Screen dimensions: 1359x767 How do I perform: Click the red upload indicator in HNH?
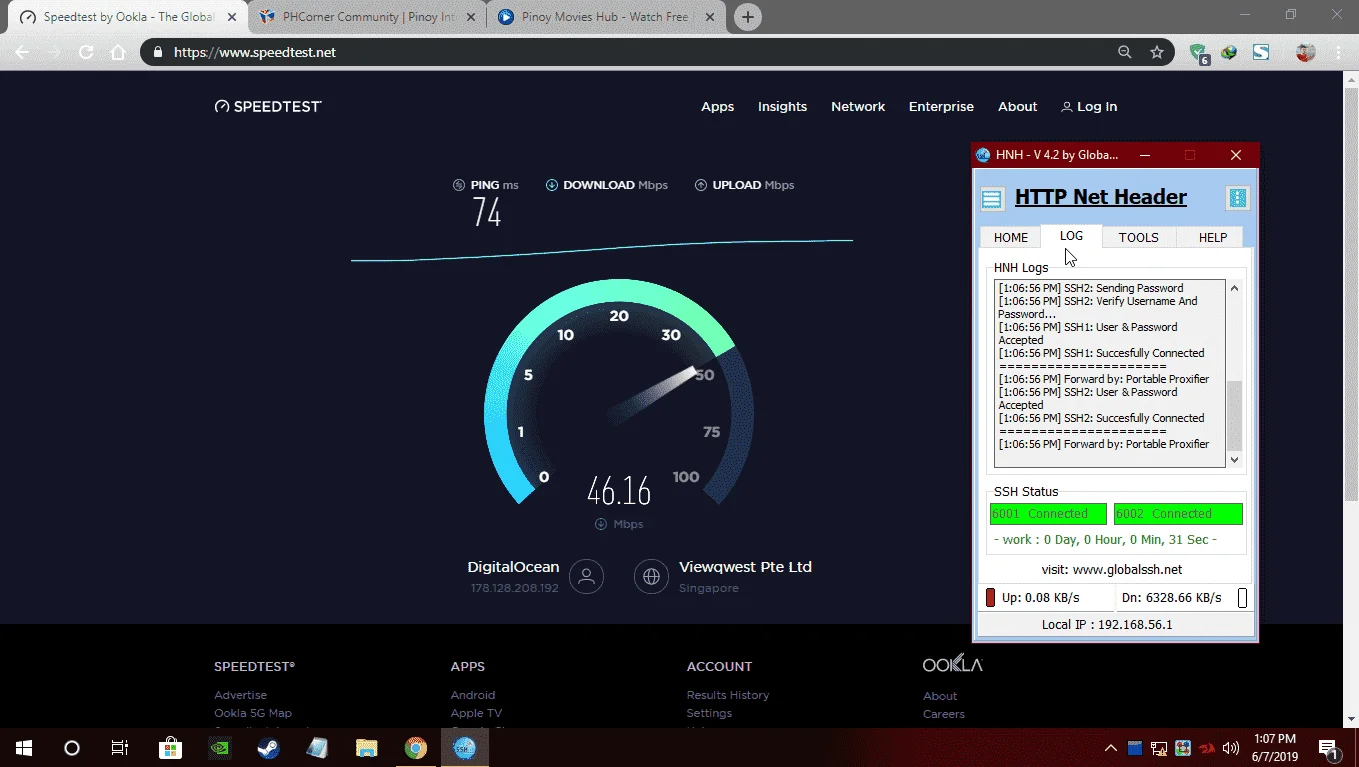point(990,598)
